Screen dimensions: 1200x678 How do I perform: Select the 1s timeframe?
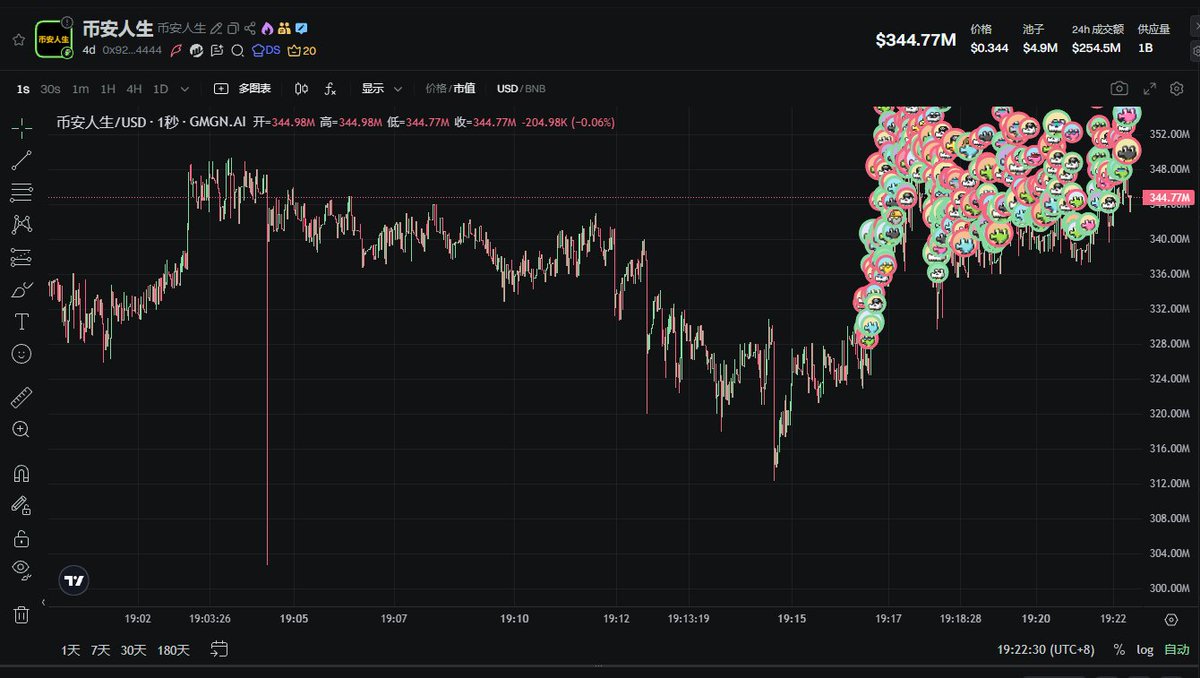point(23,89)
